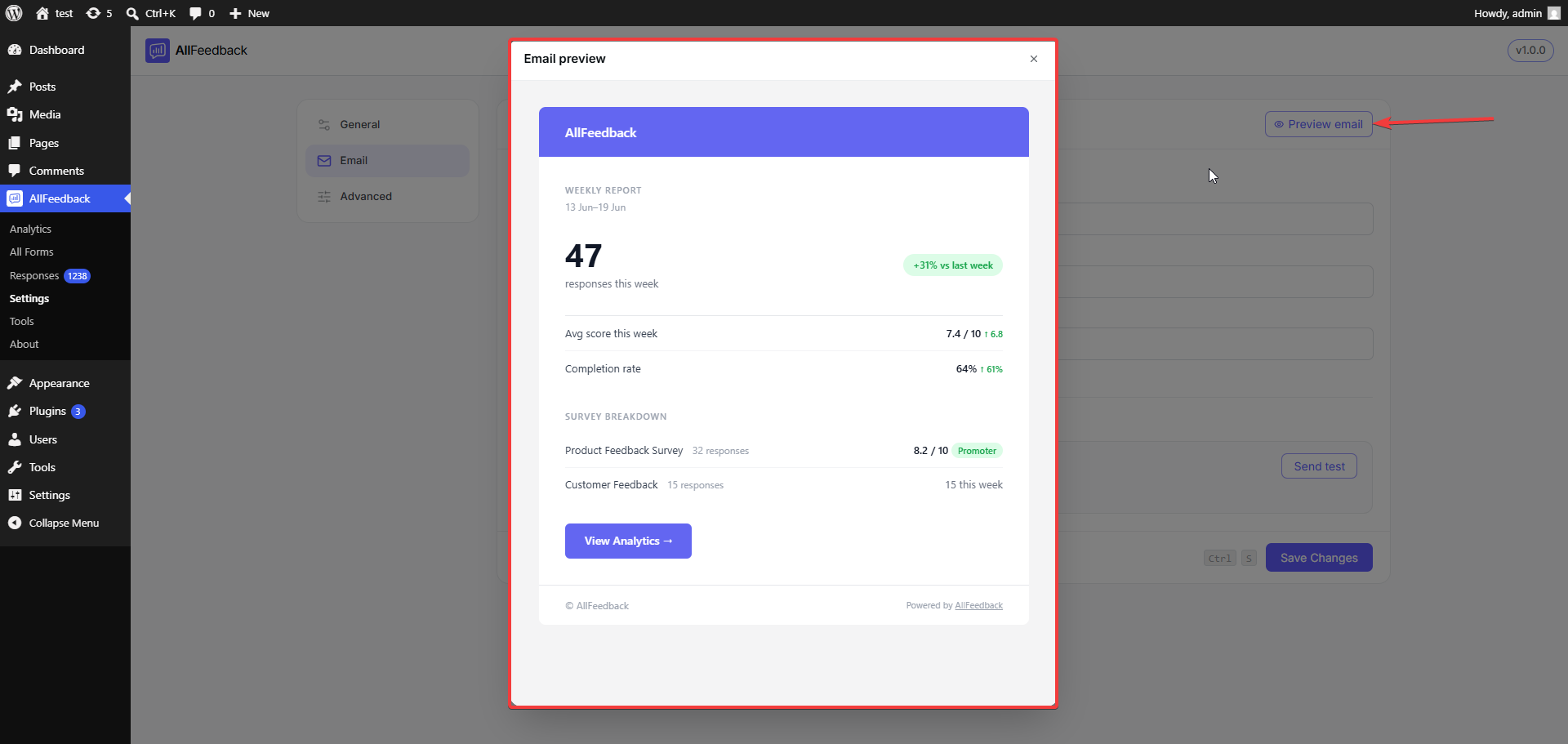This screenshot has width=1568, height=744.
Task: Click the Media icon in sidebar
Action: tap(15, 114)
